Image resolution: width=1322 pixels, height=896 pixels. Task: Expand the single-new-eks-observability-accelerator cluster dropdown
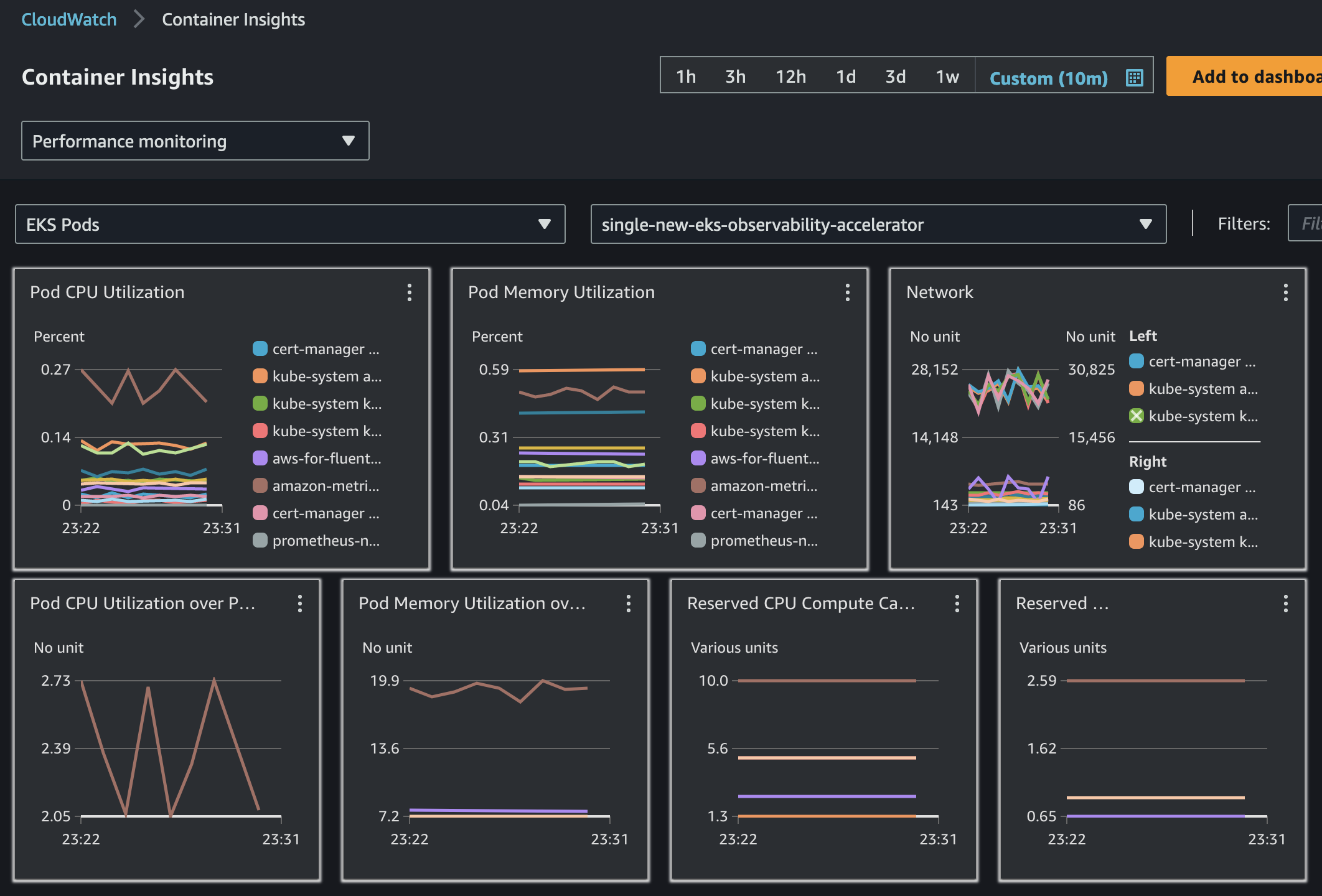click(x=878, y=224)
